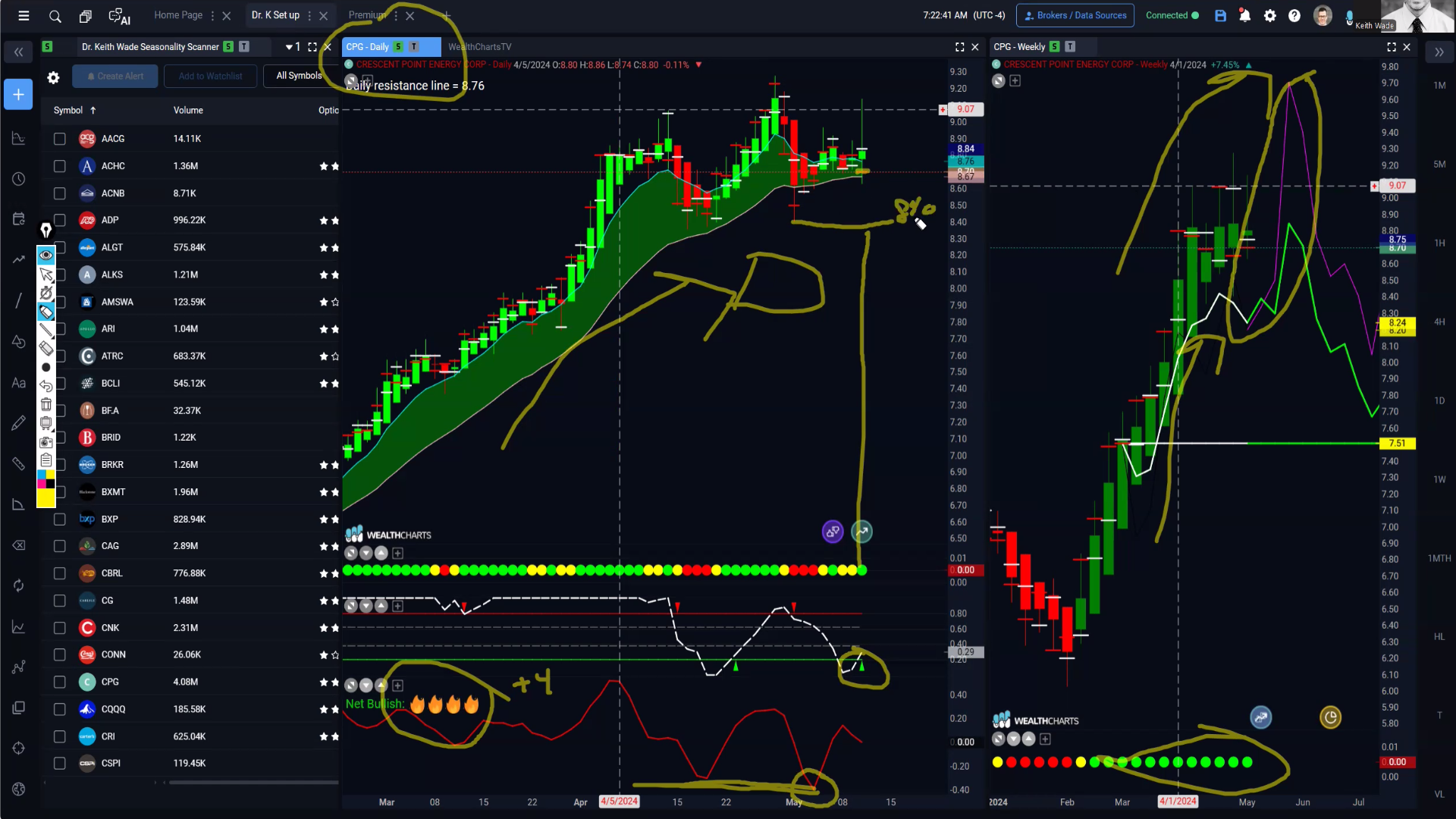This screenshot has height=819, width=1456.
Task: Check the AACG row checkbox
Action: click(x=59, y=139)
